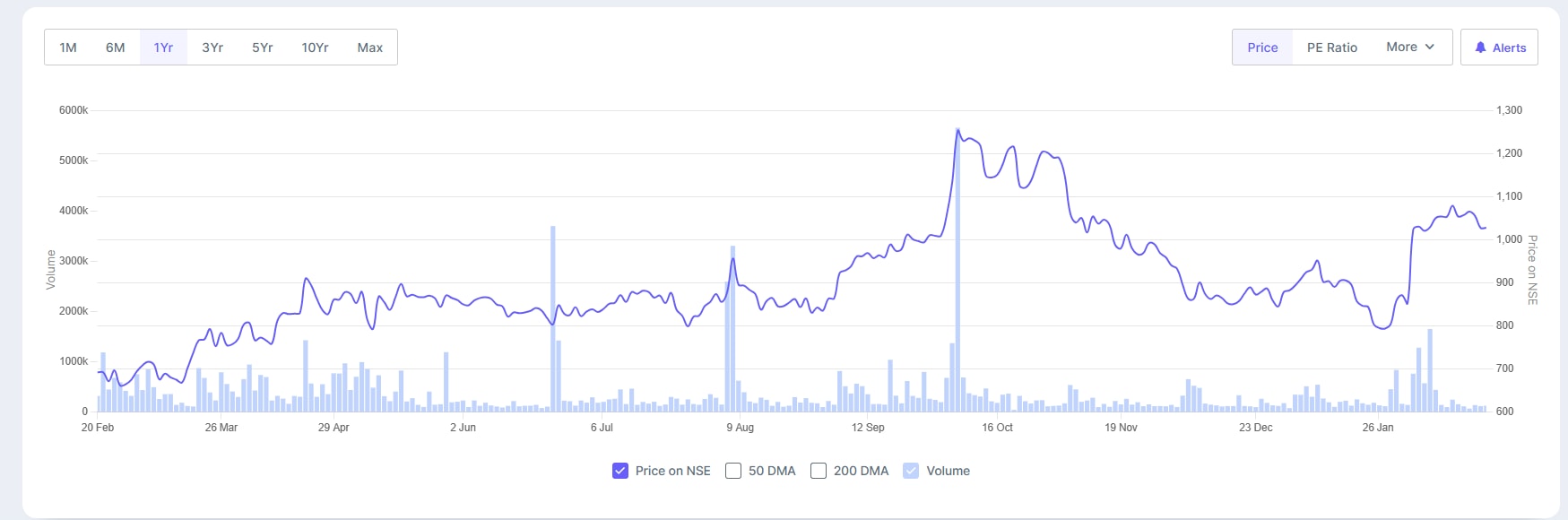The height and width of the screenshot is (520, 1568).
Task: Toggle the Volume checkbox off
Action: (x=911, y=471)
